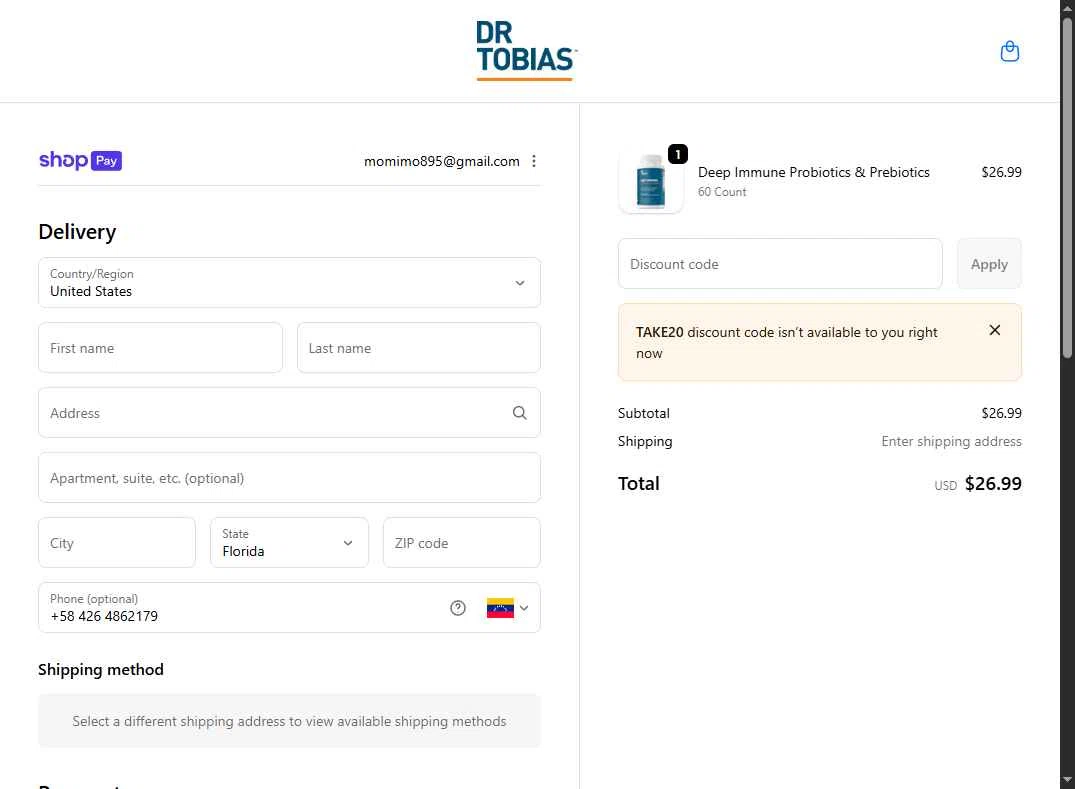Click the Shop Pay logo

80,160
